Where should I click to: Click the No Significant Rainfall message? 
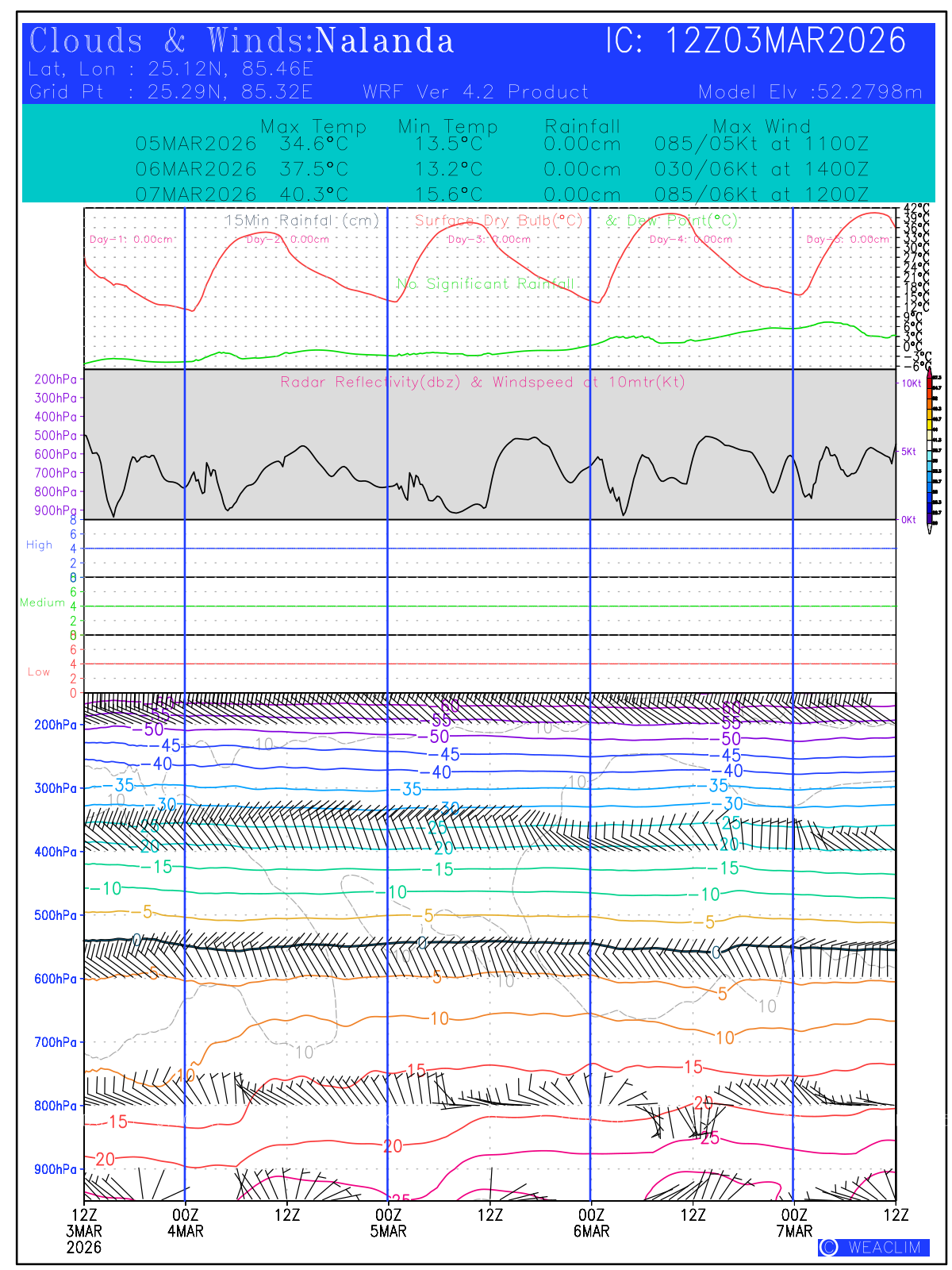(486, 283)
